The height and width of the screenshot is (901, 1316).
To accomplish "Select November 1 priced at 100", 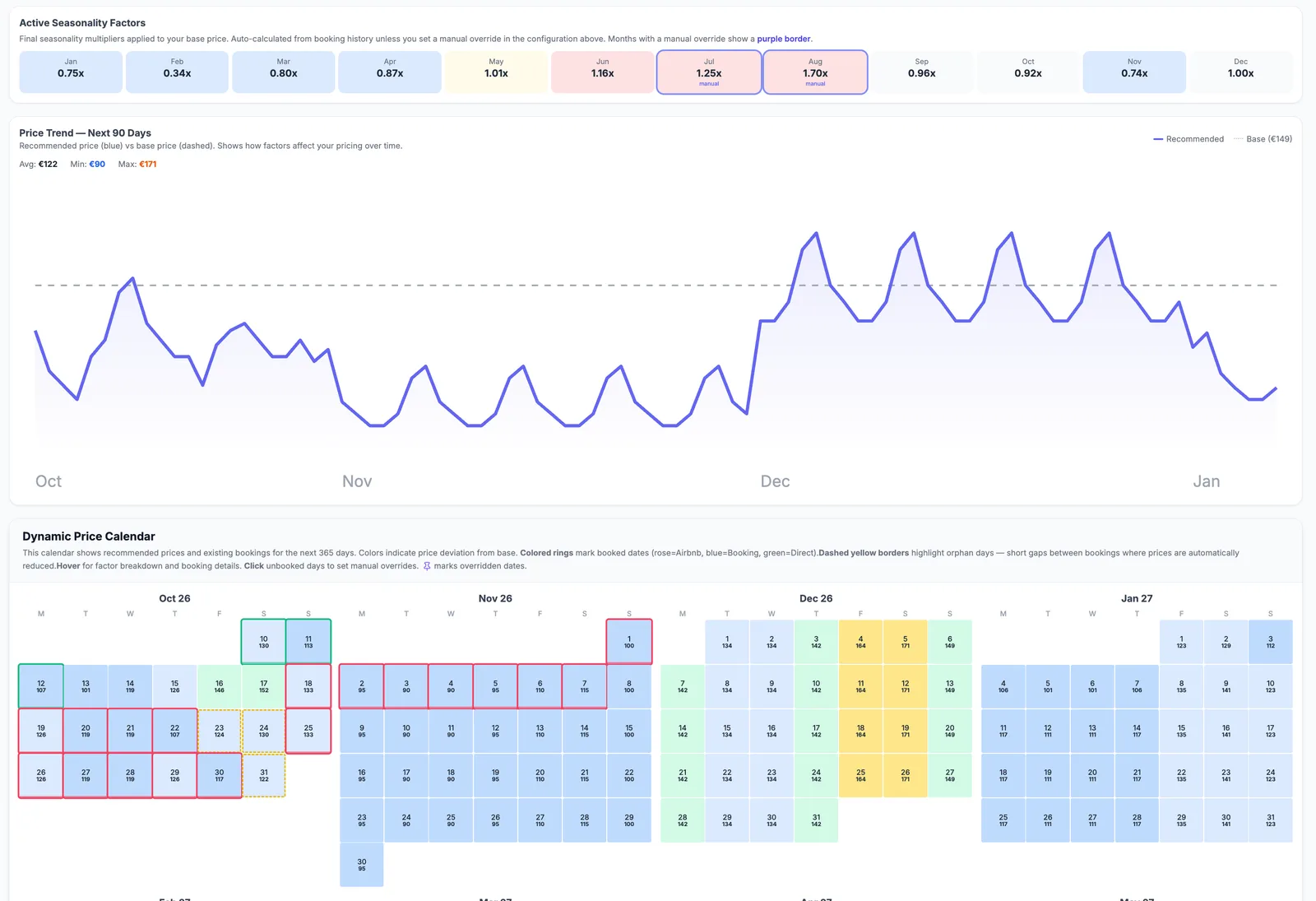I will (629, 642).
